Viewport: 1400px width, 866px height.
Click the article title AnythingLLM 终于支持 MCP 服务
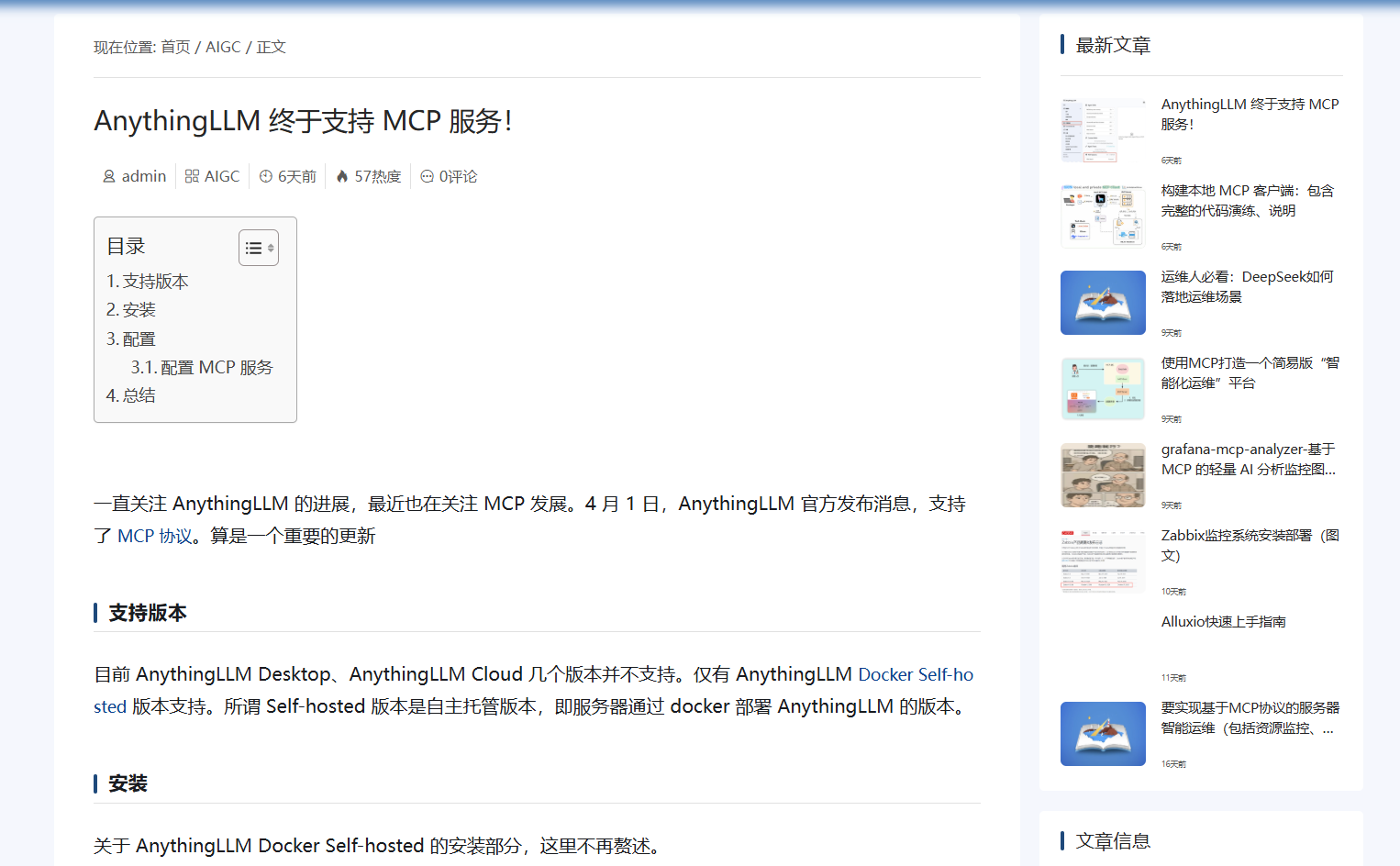[303, 121]
